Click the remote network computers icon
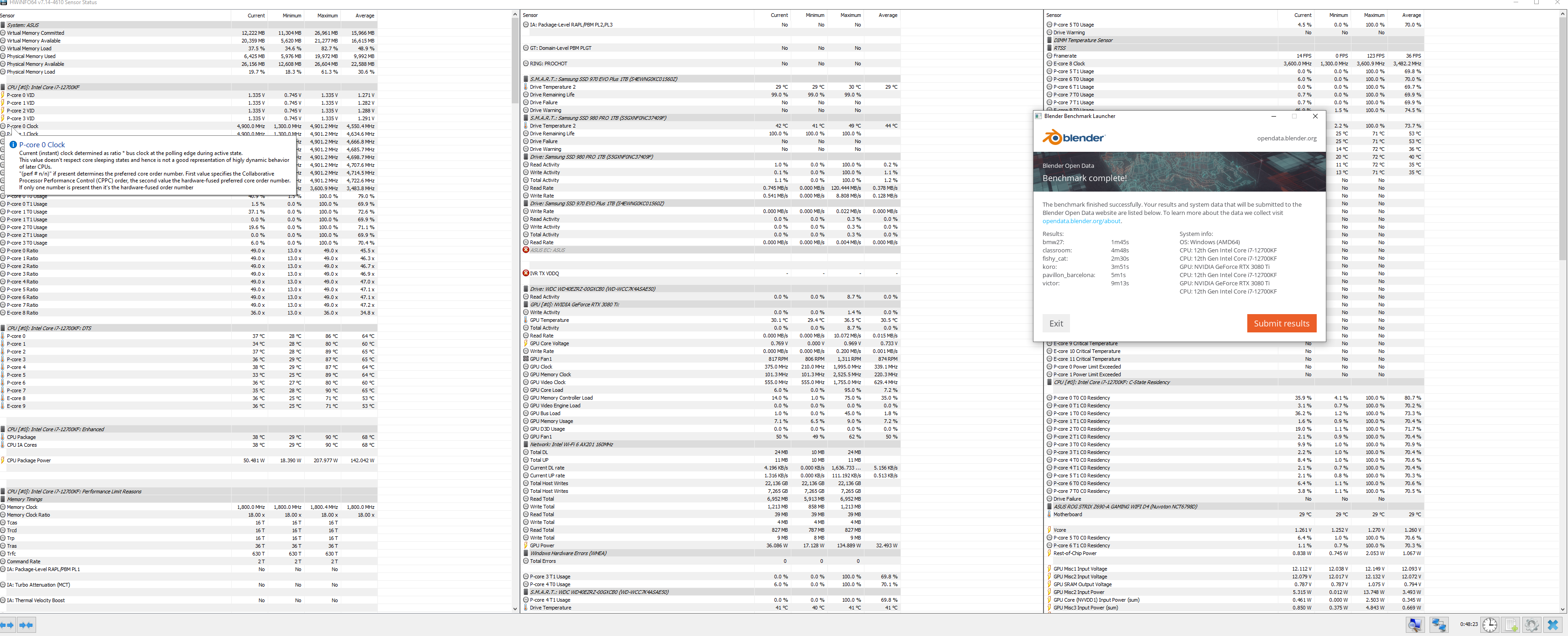 [x=1439, y=625]
